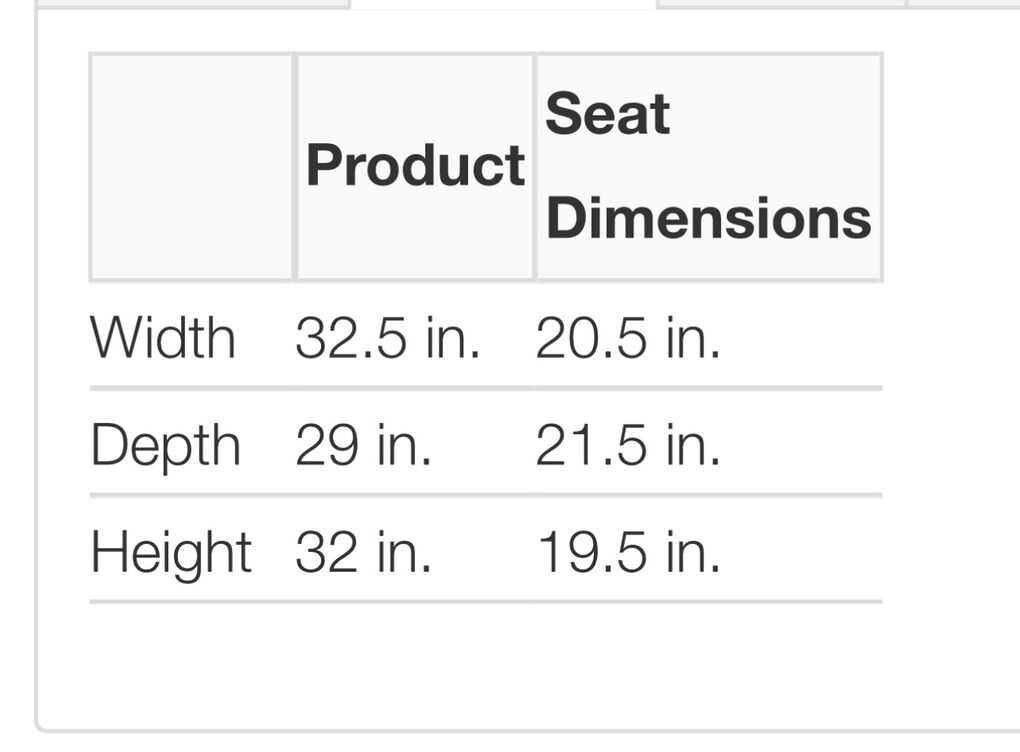Click the divider line below Depth row
The width and height of the screenshot is (1020, 752).
coord(485,495)
